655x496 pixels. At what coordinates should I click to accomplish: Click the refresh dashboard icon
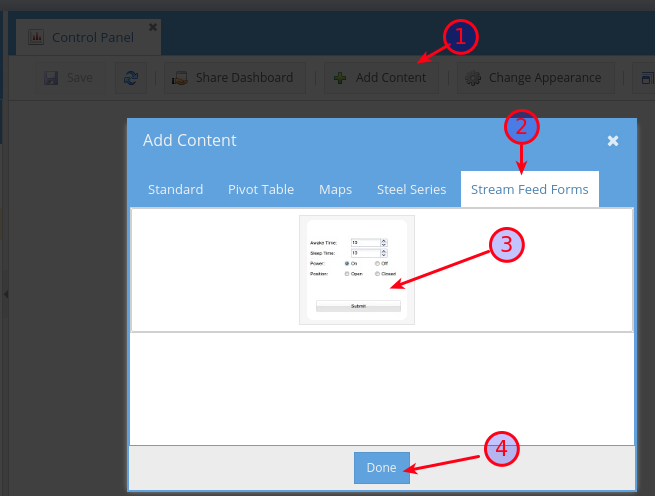(130, 78)
